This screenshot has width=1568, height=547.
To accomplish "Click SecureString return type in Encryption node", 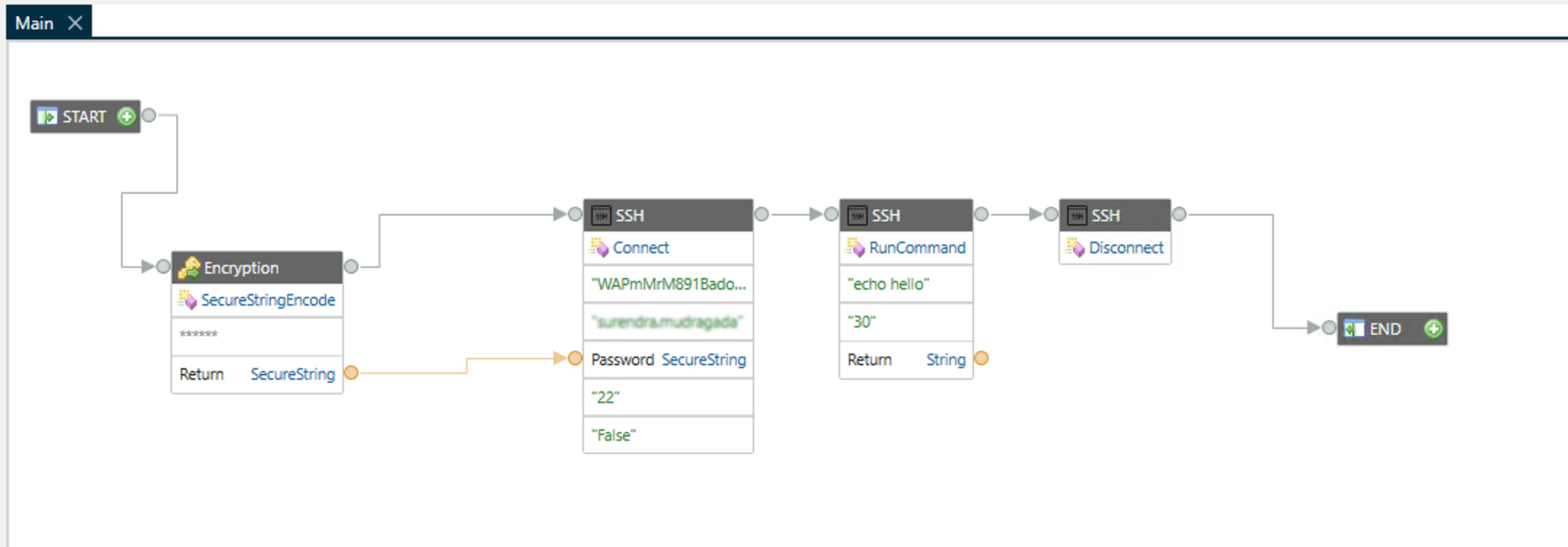I will [293, 374].
